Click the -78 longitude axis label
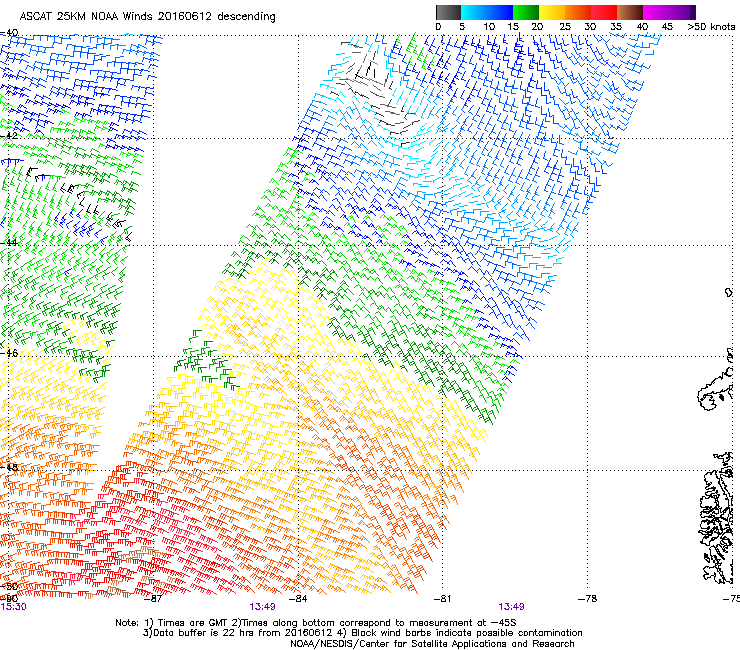This screenshot has width=740, height=650. point(587,599)
